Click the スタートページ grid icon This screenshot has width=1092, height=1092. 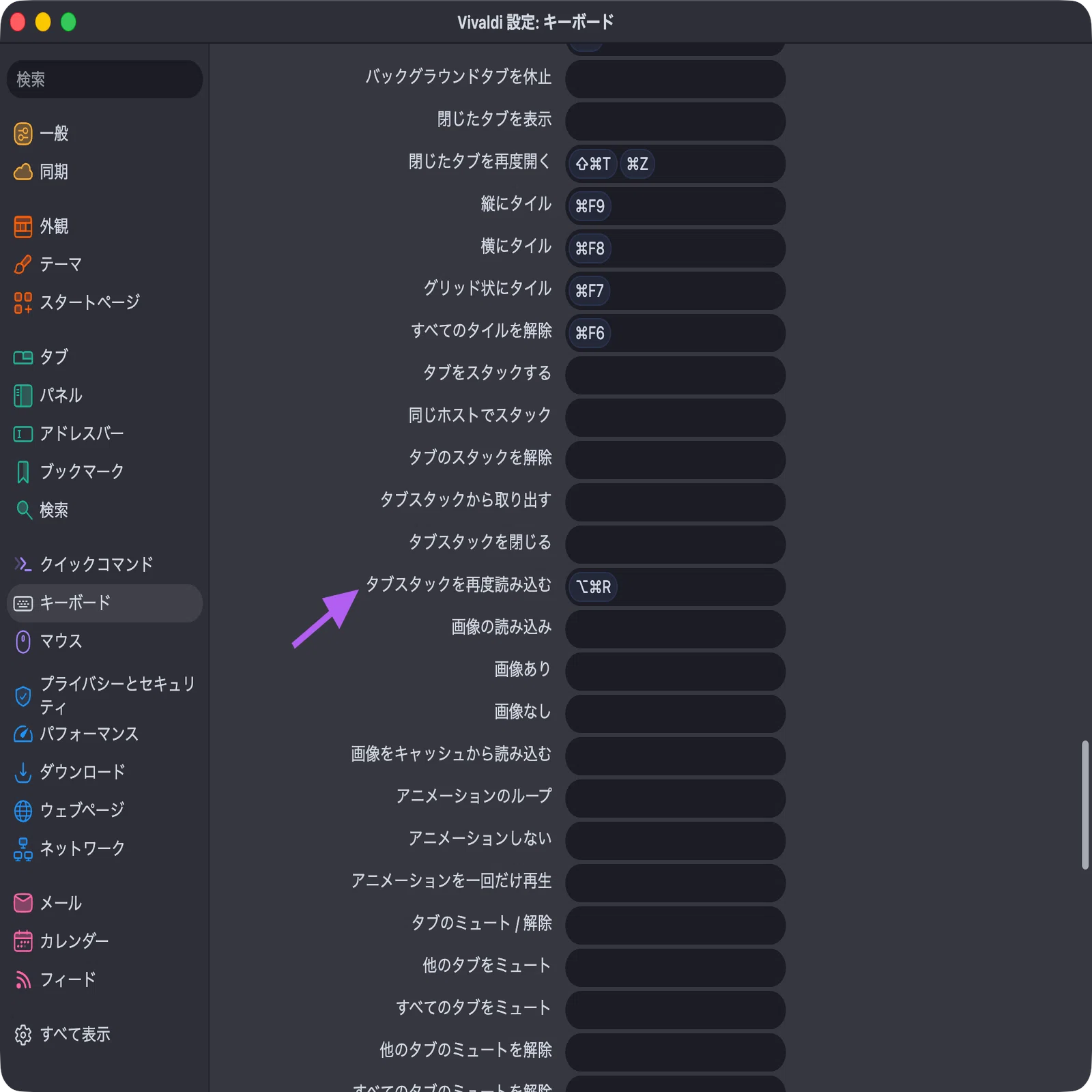pos(23,303)
